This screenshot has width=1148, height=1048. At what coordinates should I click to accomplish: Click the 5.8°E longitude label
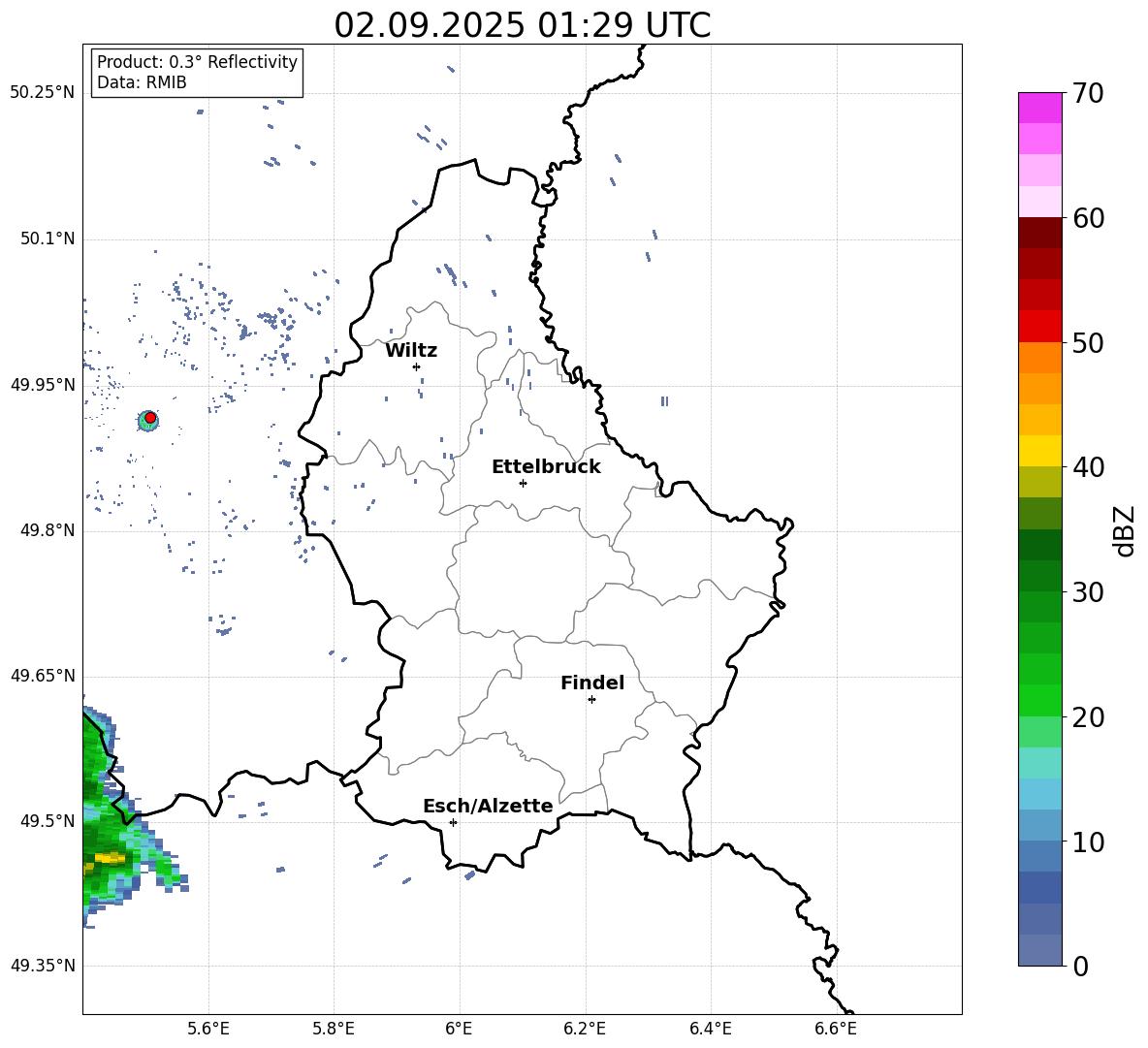click(334, 1029)
